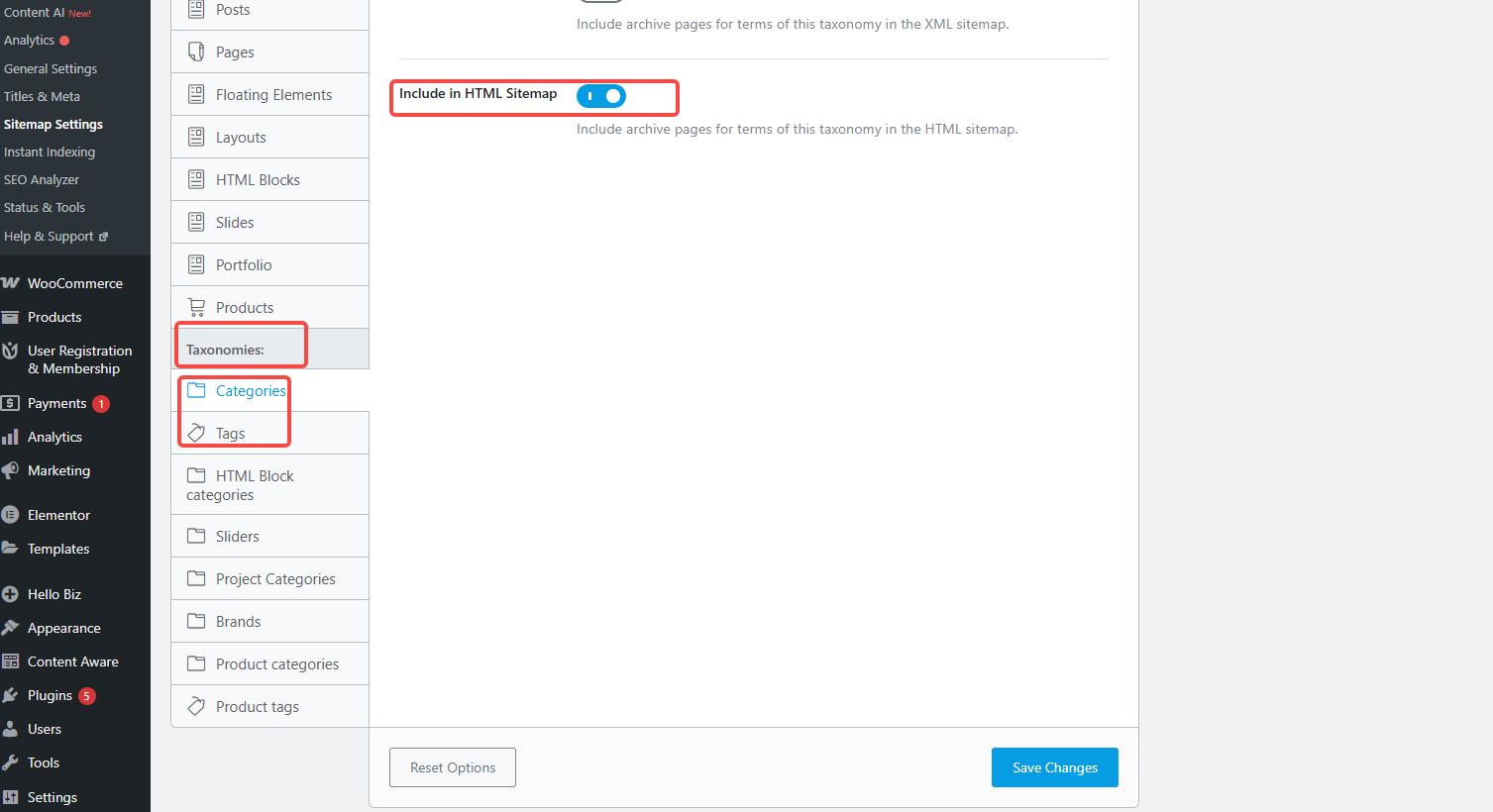The width and height of the screenshot is (1493, 812).
Task: Click the Appearance paintbrush icon
Action: (x=11, y=628)
